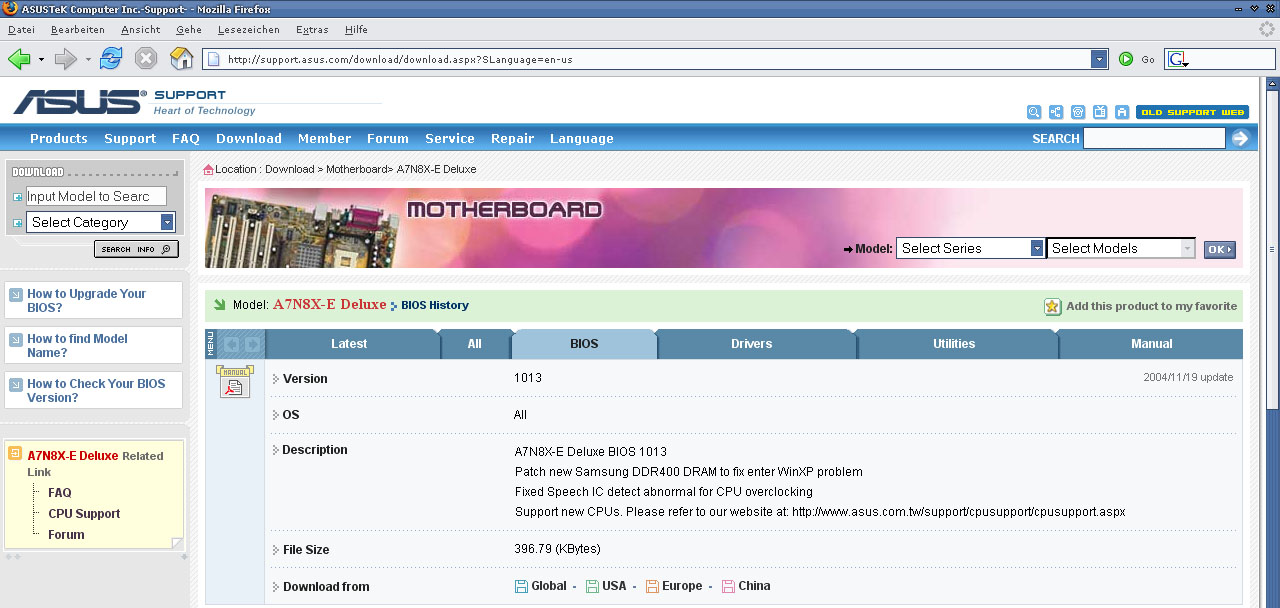This screenshot has height=608, width=1280.
Task: Open the CPU Support related link
Action: [84, 514]
